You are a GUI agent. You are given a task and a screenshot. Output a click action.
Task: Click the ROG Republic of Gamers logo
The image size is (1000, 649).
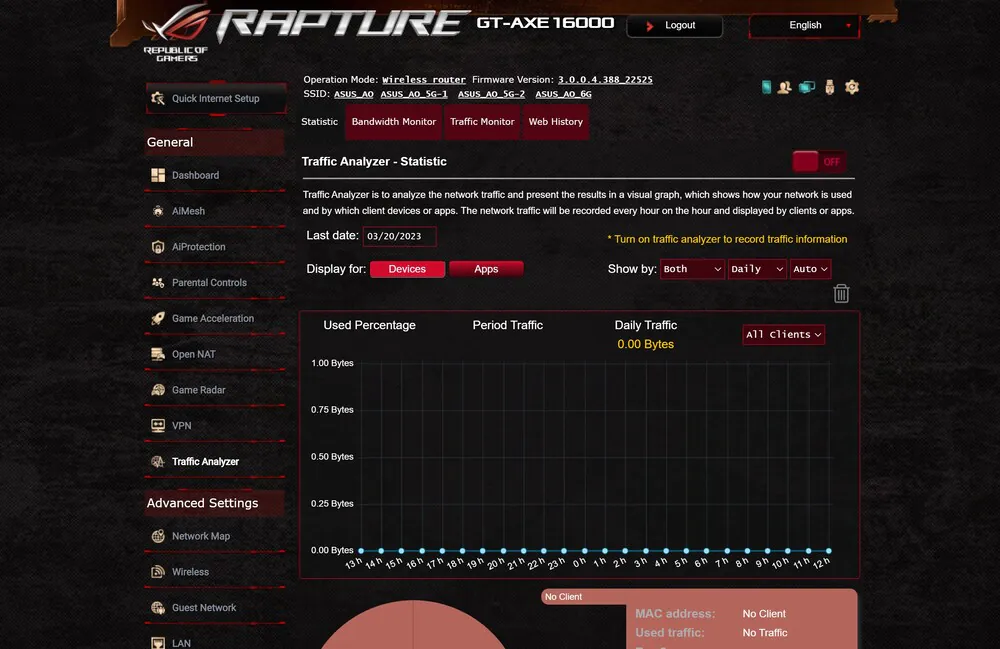click(x=176, y=33)
